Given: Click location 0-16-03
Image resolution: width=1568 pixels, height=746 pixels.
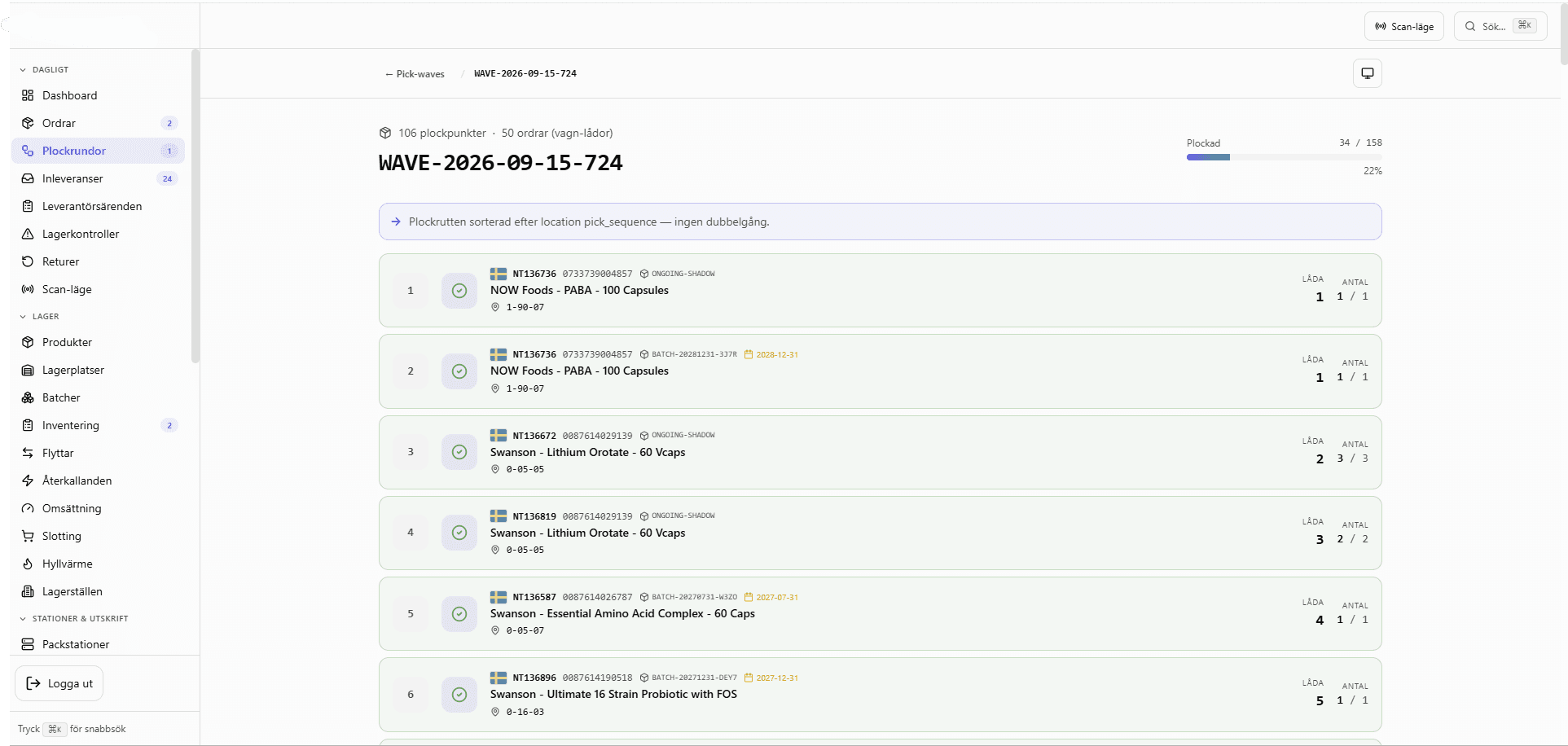Looking at the screenshot, I should tap(525, 712).
